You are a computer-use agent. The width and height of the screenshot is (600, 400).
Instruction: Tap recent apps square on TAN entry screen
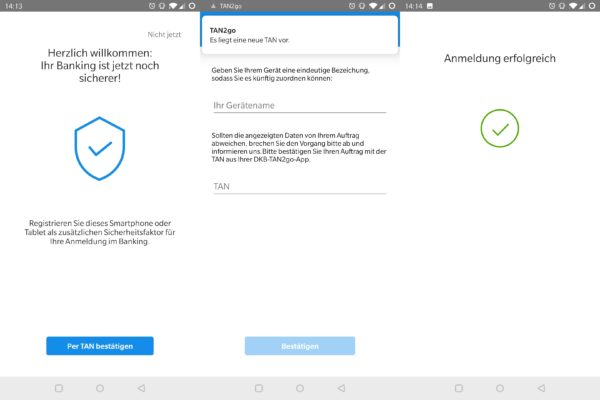click(x=258, y=387)
